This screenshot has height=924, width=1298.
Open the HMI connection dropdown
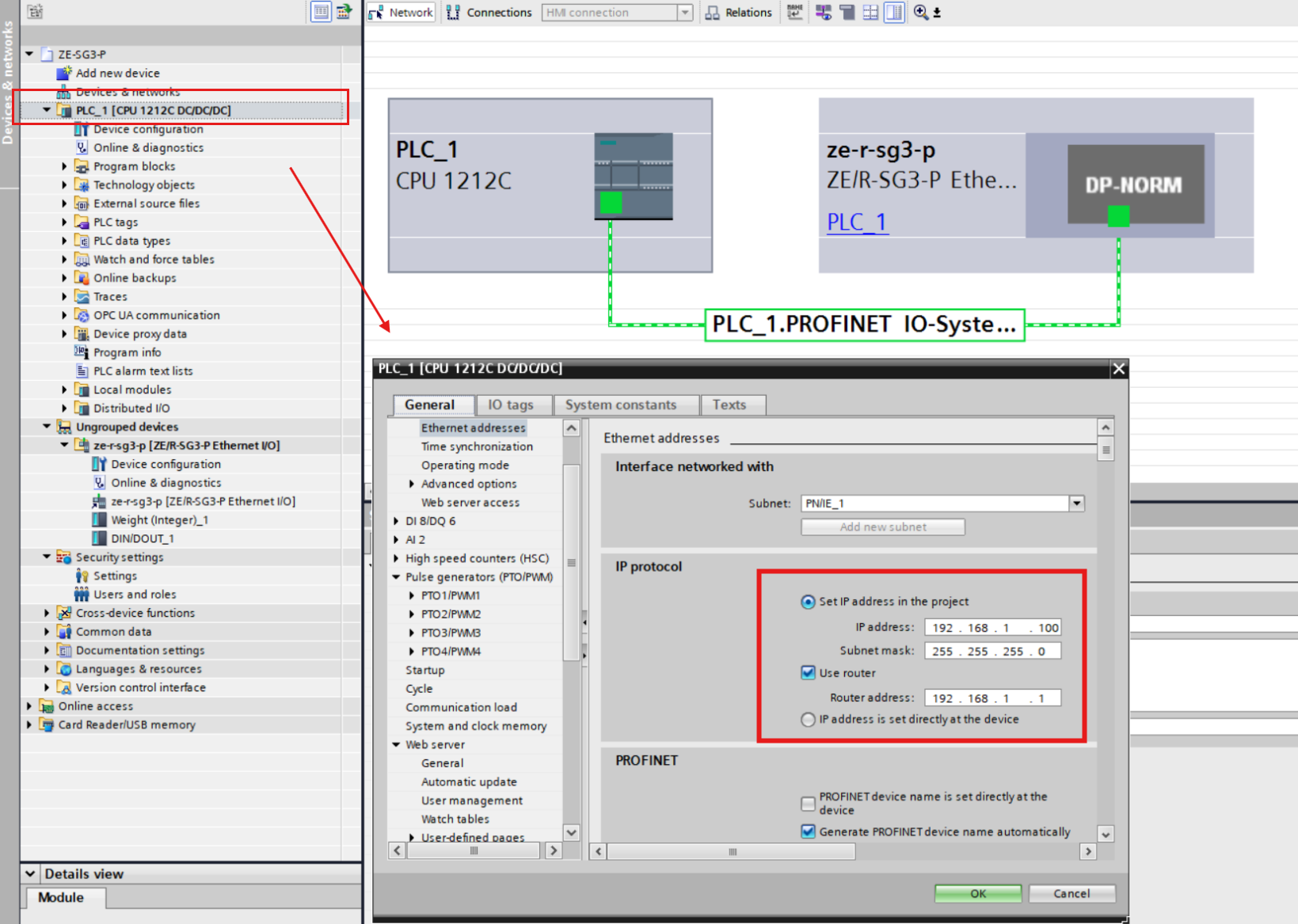[685, 13]
